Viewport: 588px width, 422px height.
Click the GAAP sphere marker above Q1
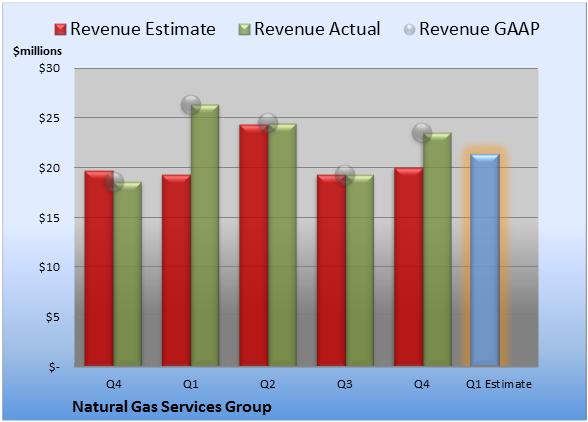tap(191, 105)
